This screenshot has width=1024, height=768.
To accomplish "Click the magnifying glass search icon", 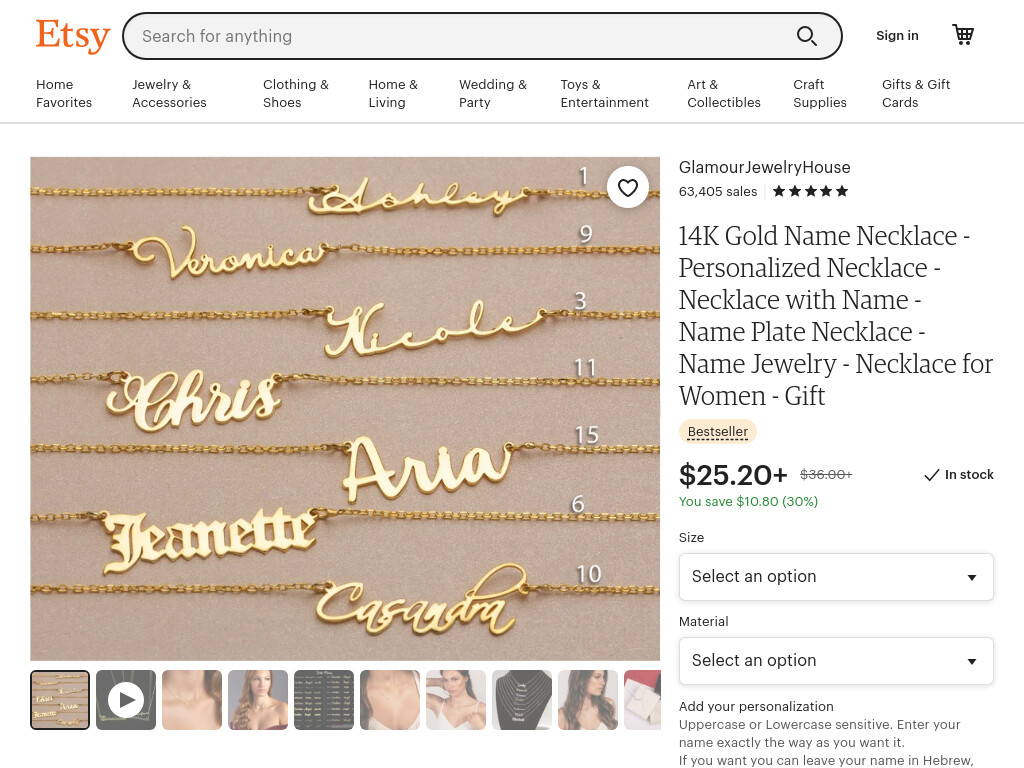I will point(807,36).
